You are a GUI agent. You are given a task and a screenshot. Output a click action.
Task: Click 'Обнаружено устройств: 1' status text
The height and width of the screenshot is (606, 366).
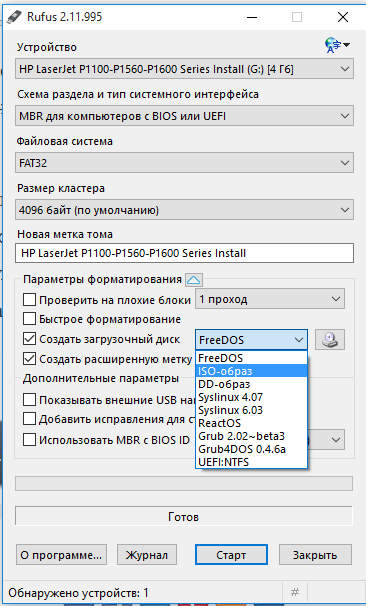pos(78,592)
